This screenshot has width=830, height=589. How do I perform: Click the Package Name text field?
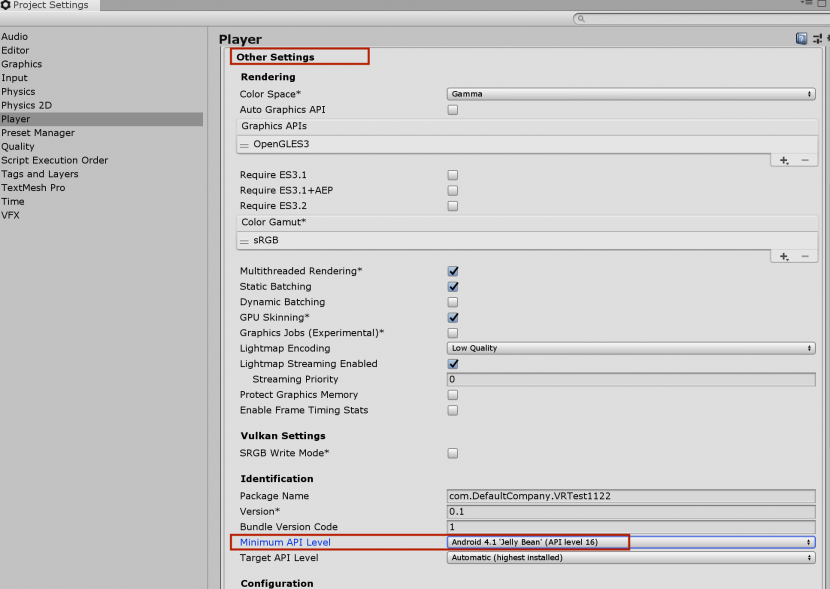tap(630, 496)
